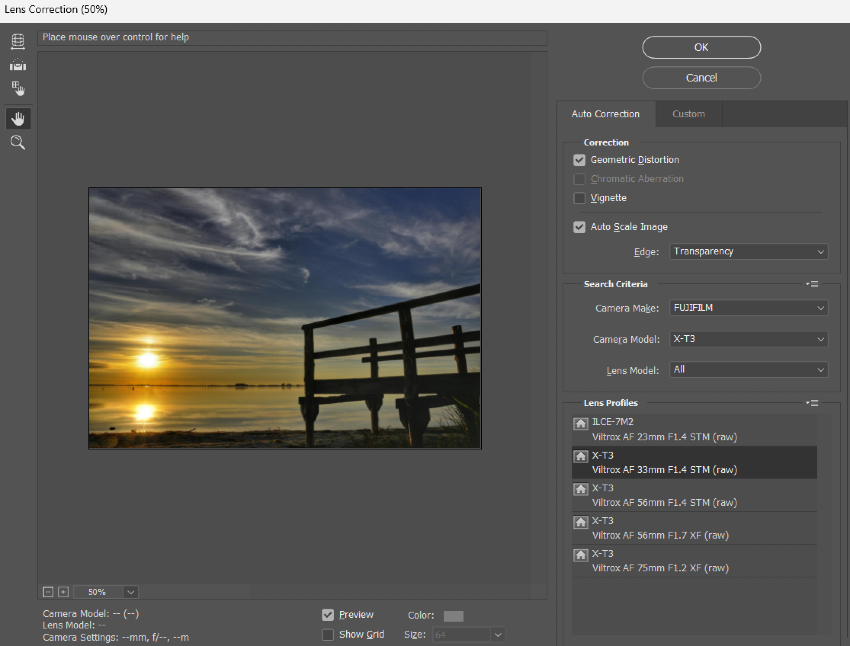Open the Search Criteria panel menu

pos(812,283)
